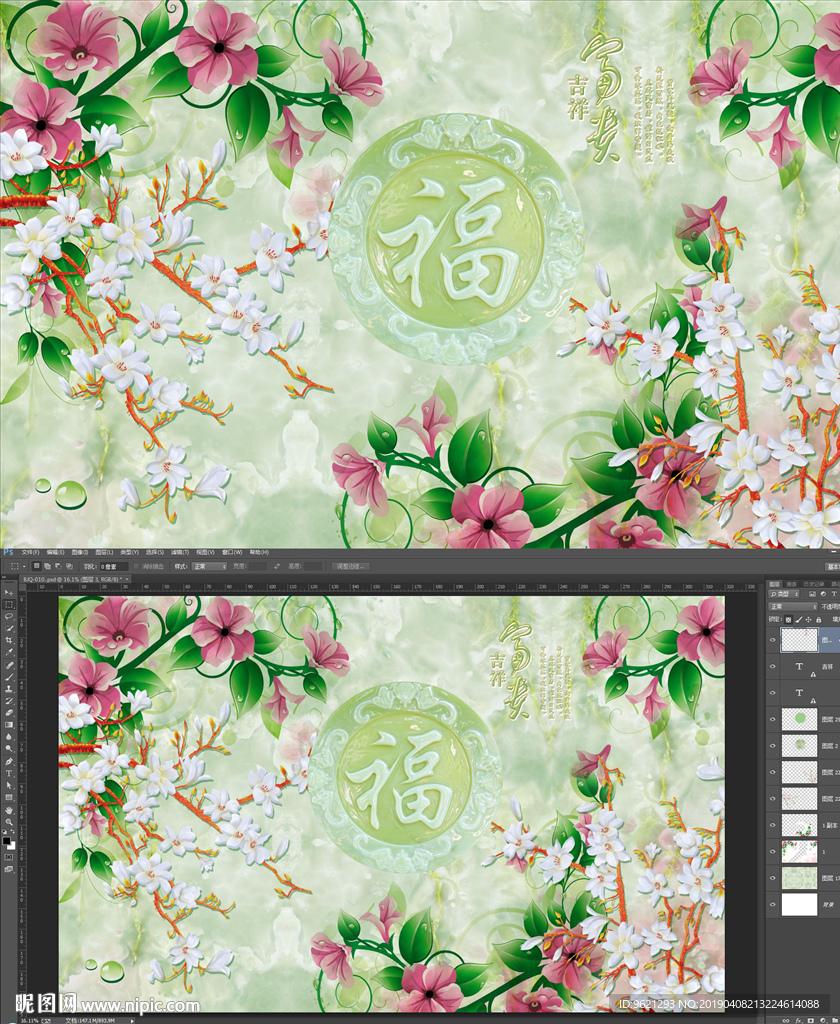Open the 图层(L) menu

(105, 552)
